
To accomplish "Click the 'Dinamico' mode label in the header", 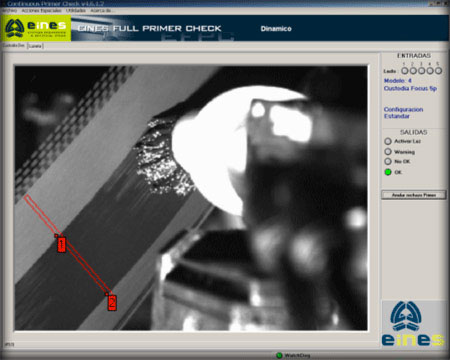I will click(x=276, y=29).
